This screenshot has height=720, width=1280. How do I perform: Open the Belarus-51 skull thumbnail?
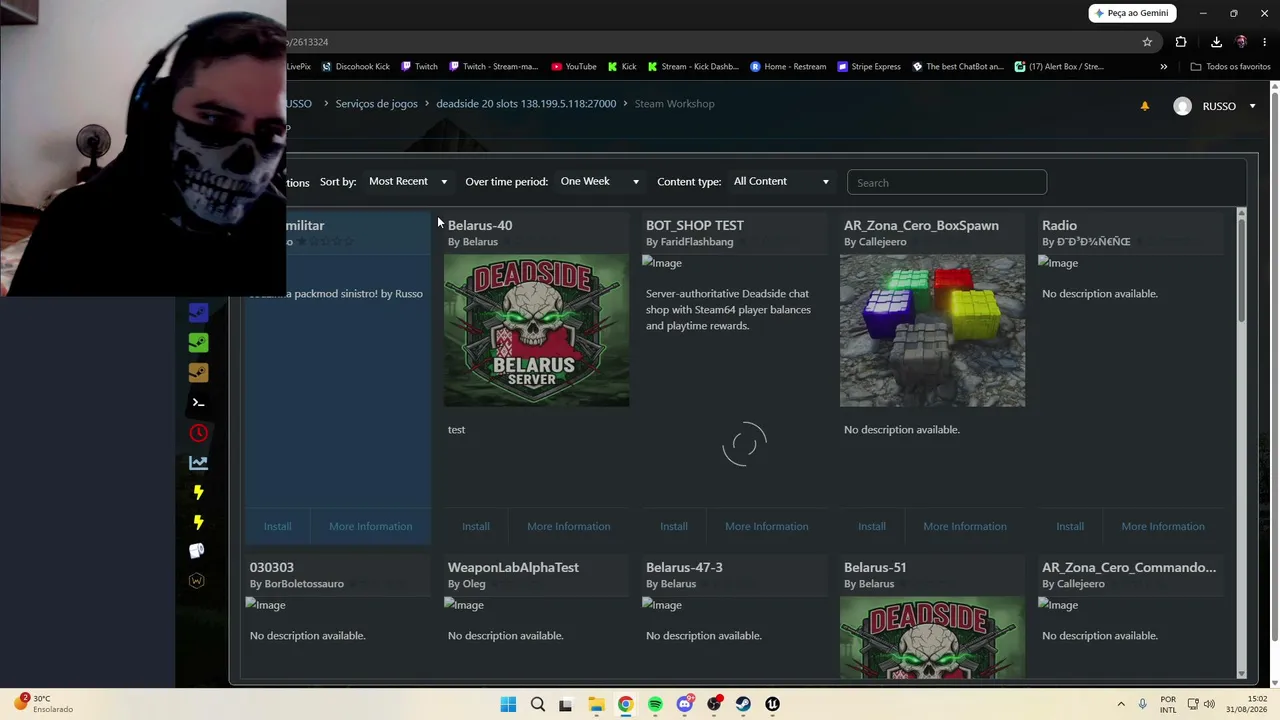click(x=933, y=638)
